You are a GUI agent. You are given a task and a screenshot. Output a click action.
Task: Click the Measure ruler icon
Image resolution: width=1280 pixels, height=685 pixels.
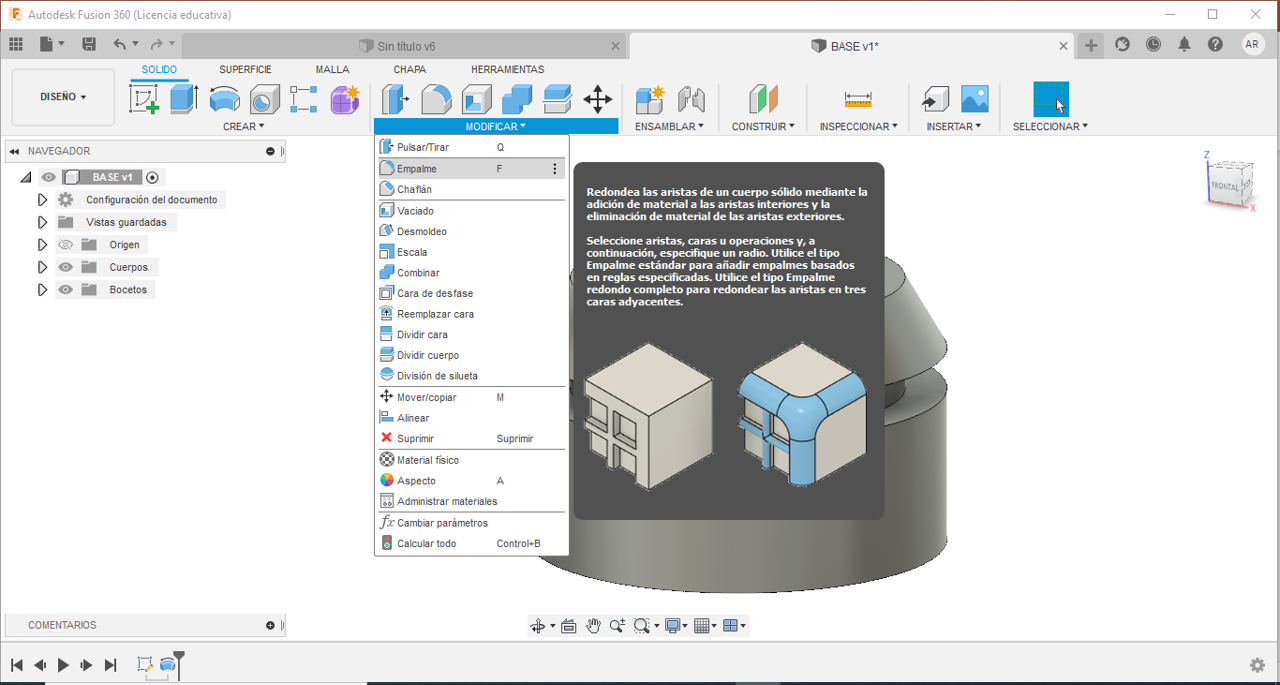tap(858, 99)
